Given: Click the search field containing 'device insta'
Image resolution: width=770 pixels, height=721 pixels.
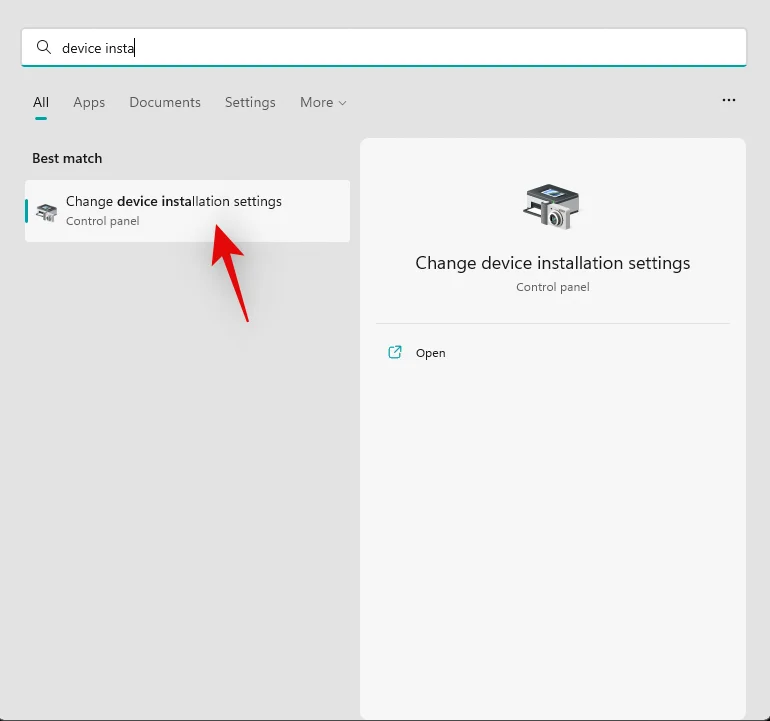Looking at the screenshot, I should click(400, 48).
